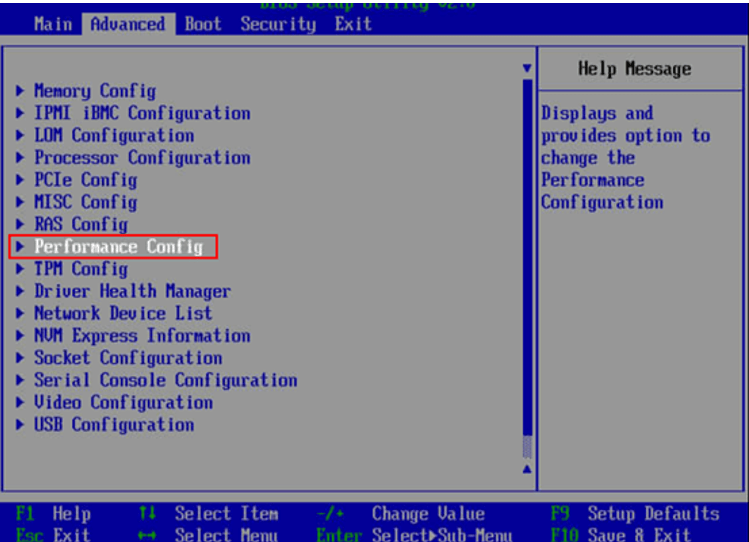
Task: Click the arrow beside LOM Configuration
Action: point(20,135)
